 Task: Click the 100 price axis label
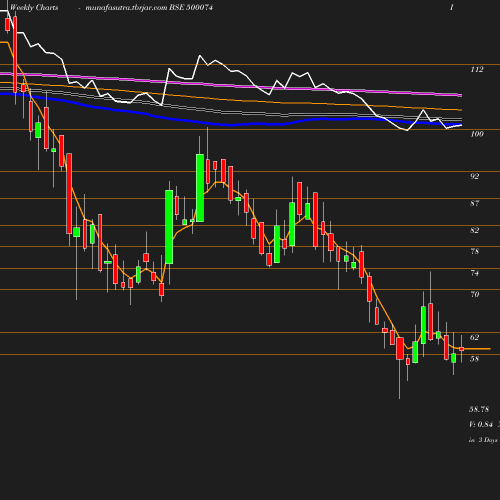click(x=477, y=134)
